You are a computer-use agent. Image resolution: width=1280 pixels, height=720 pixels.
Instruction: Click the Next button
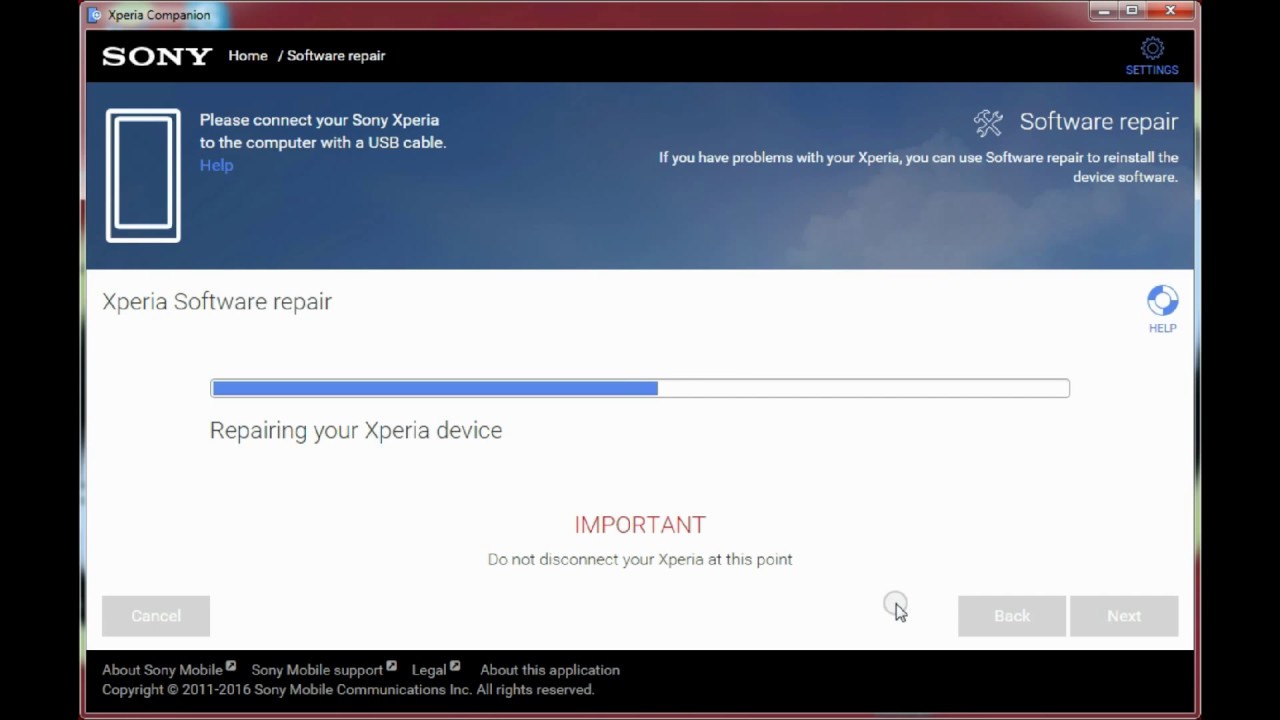(x=1124, y=616)
